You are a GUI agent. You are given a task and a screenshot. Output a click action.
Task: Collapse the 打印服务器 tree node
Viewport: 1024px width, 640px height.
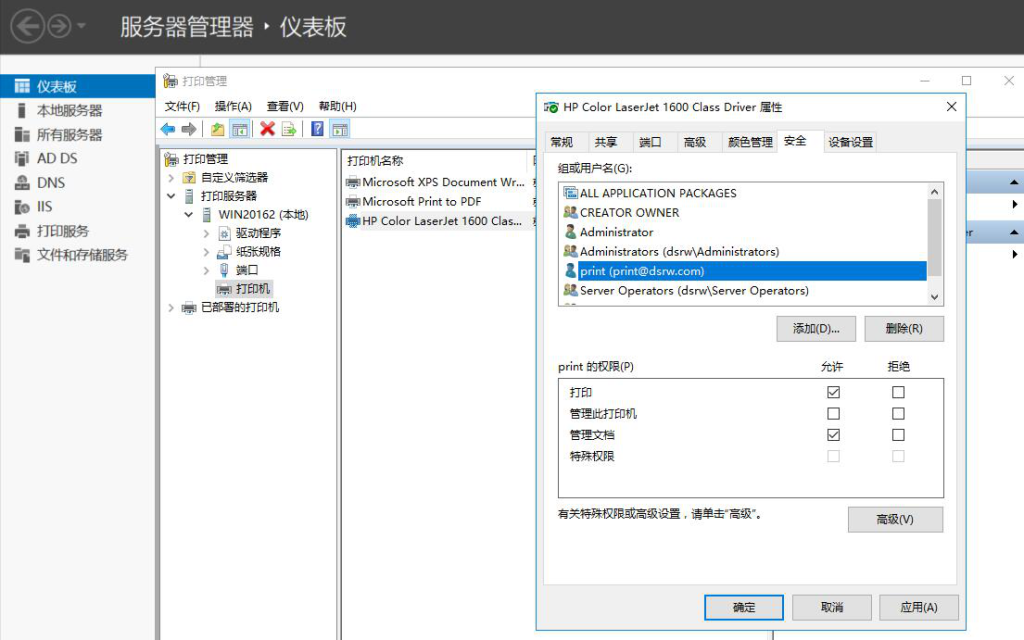[171, 196]
